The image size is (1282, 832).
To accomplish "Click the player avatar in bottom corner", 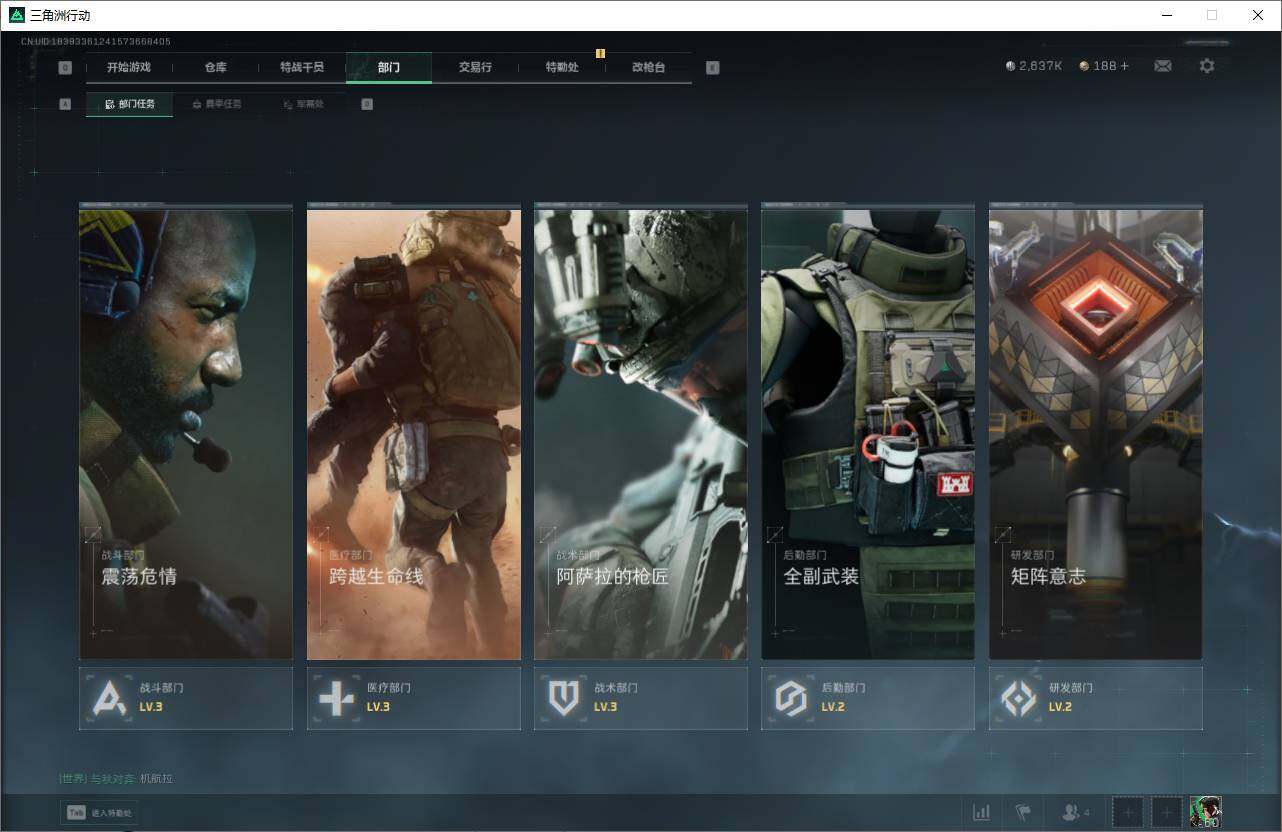I will pyautogui.click(x=1206, y=812).
